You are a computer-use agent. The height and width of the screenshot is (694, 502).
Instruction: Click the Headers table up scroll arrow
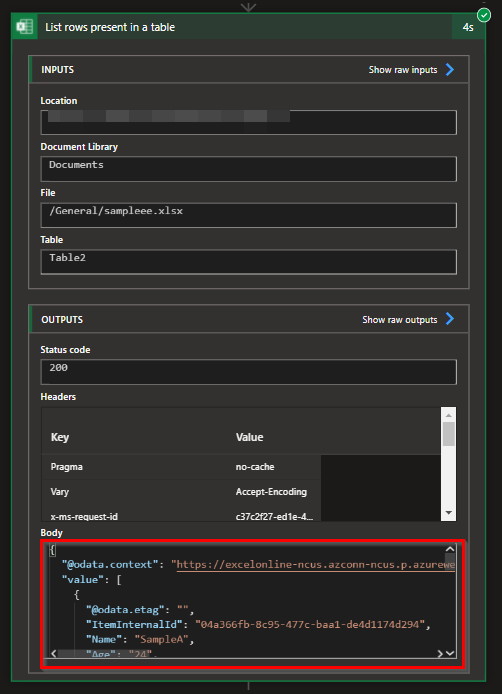pyautogui.click(x=448, y=415)
